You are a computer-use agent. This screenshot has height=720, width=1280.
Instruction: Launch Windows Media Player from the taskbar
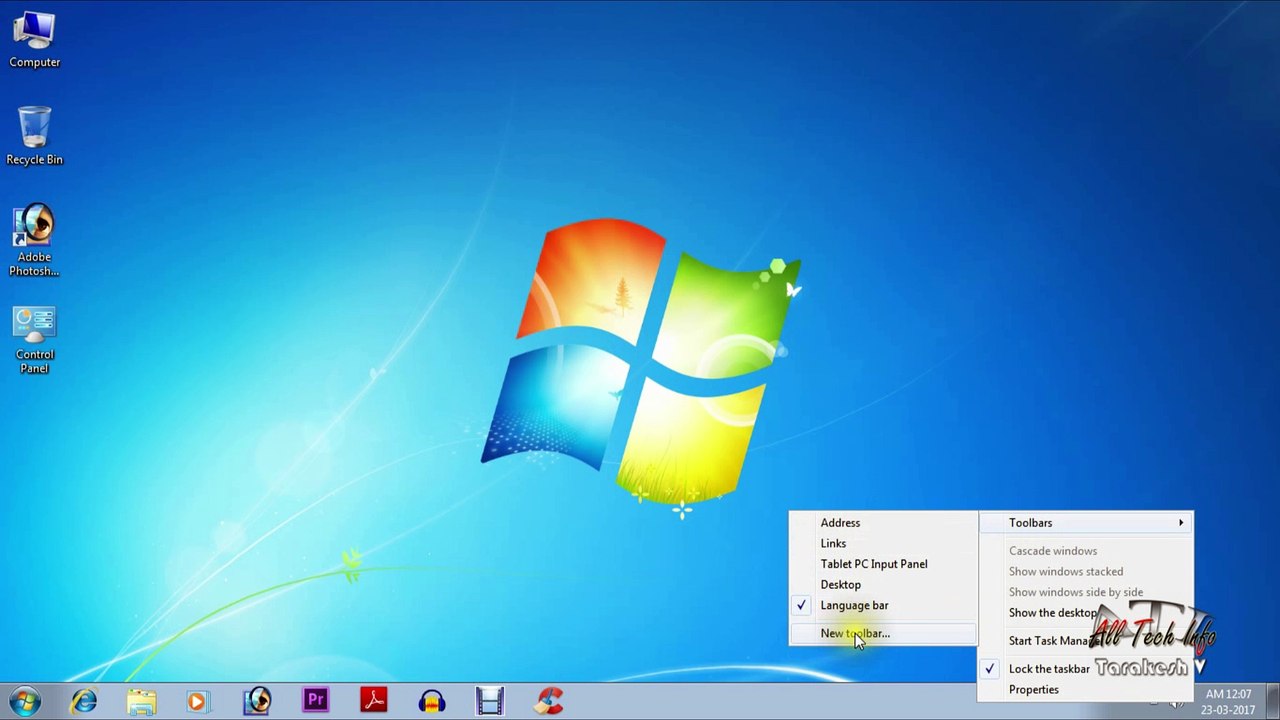tap(197, 701)
